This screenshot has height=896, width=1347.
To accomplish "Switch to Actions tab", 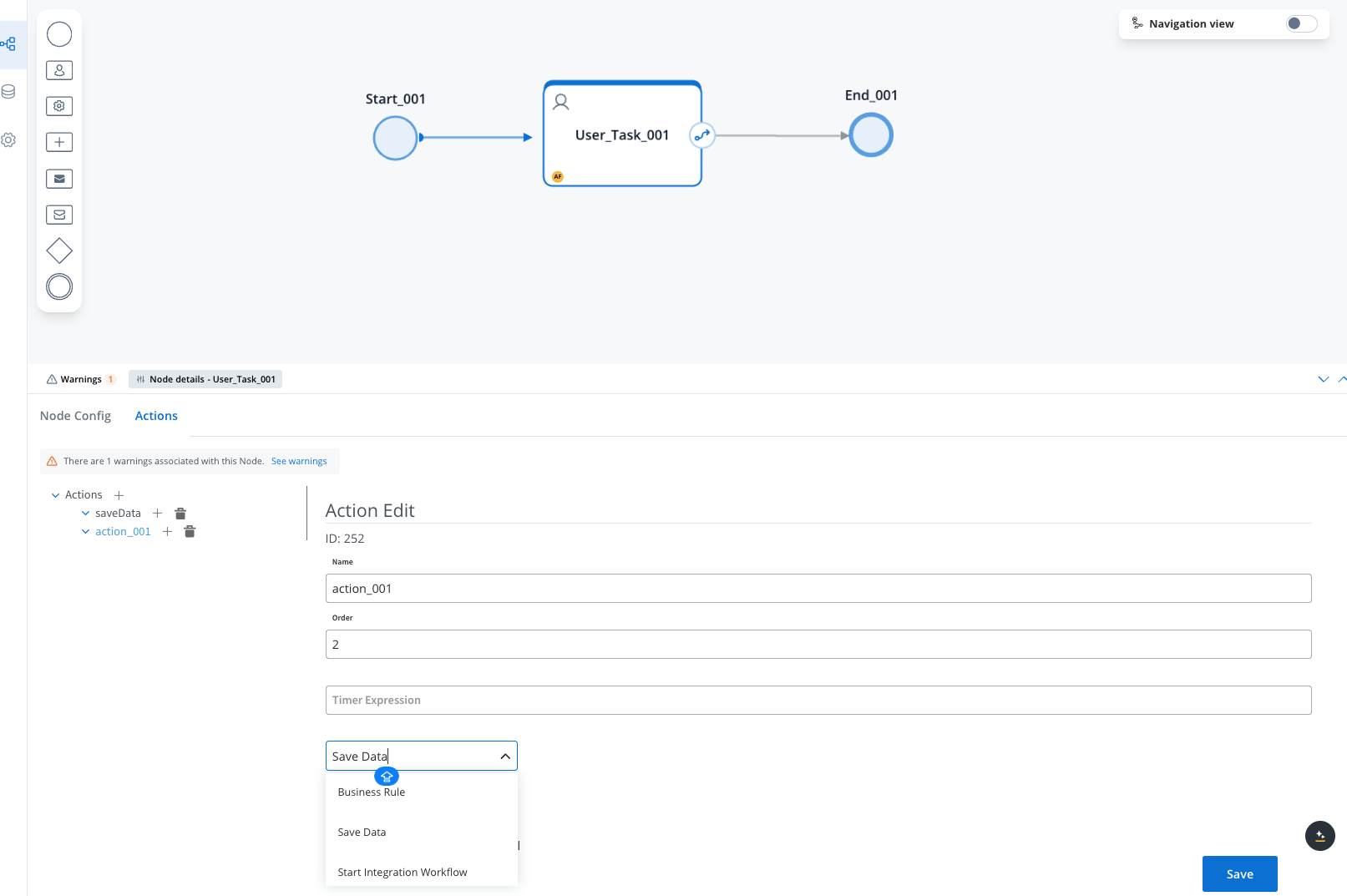I will [x=156, y=416].
